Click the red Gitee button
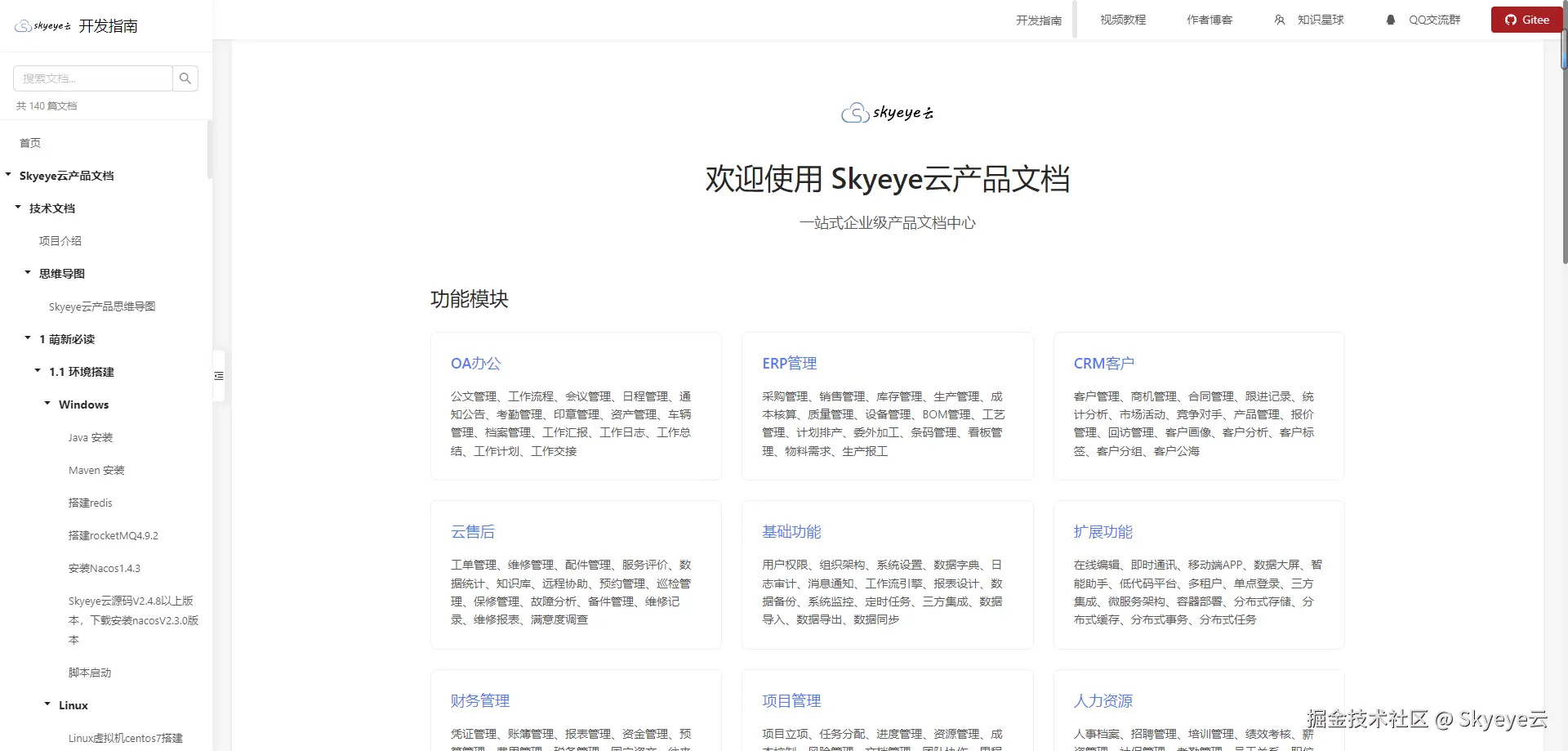The height and width of the screenshot is (751, 1568). 1527,20
